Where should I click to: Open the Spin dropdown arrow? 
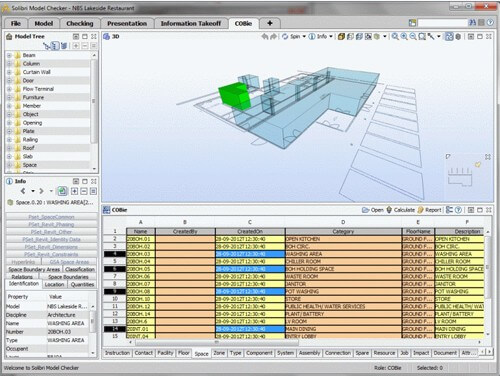[x=304, y=36]
